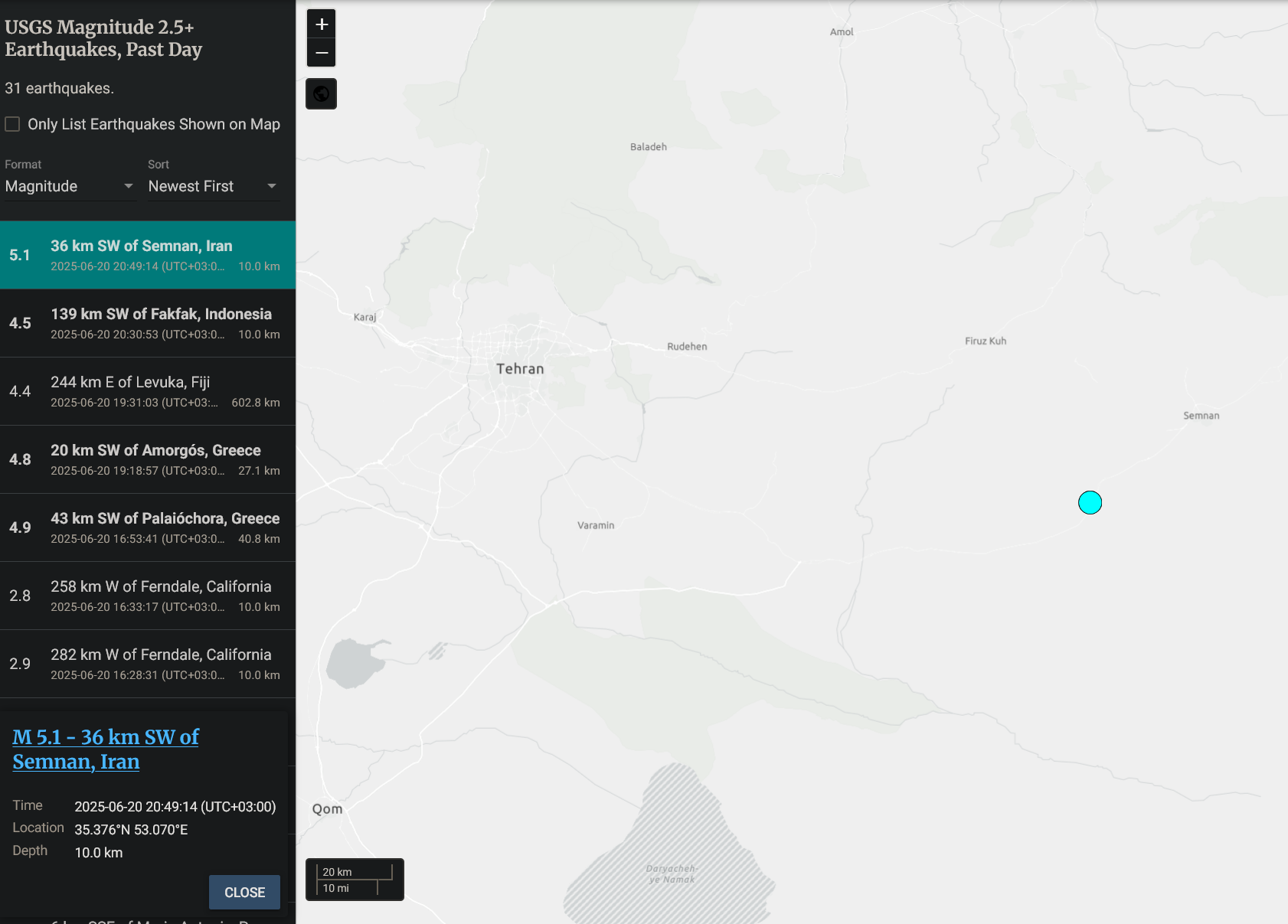Click the globe world-view icon
Viewport: 1288px width, 924px height.
[322, 93]
